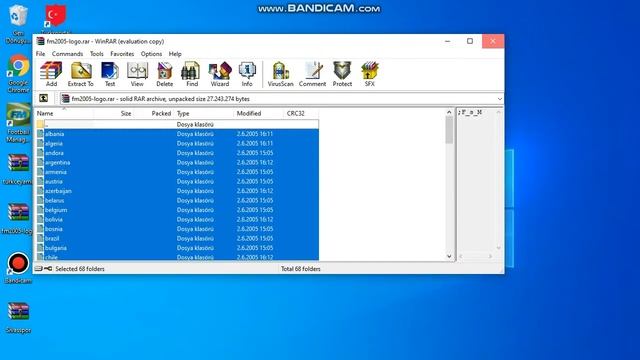Click the View toolbar icon

click(x=137, y=74)
